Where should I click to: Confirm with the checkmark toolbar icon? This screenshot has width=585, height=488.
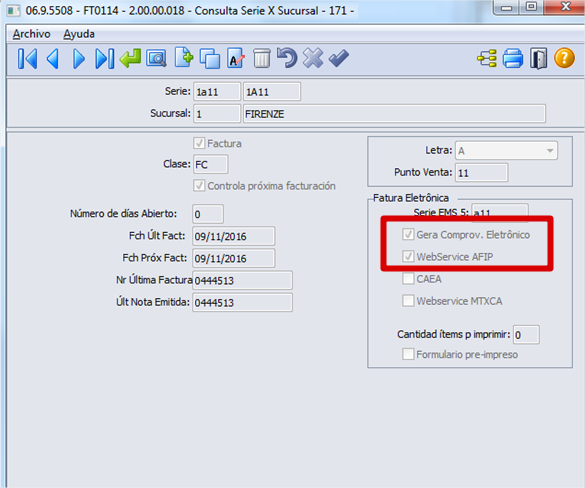coord(339,59)
